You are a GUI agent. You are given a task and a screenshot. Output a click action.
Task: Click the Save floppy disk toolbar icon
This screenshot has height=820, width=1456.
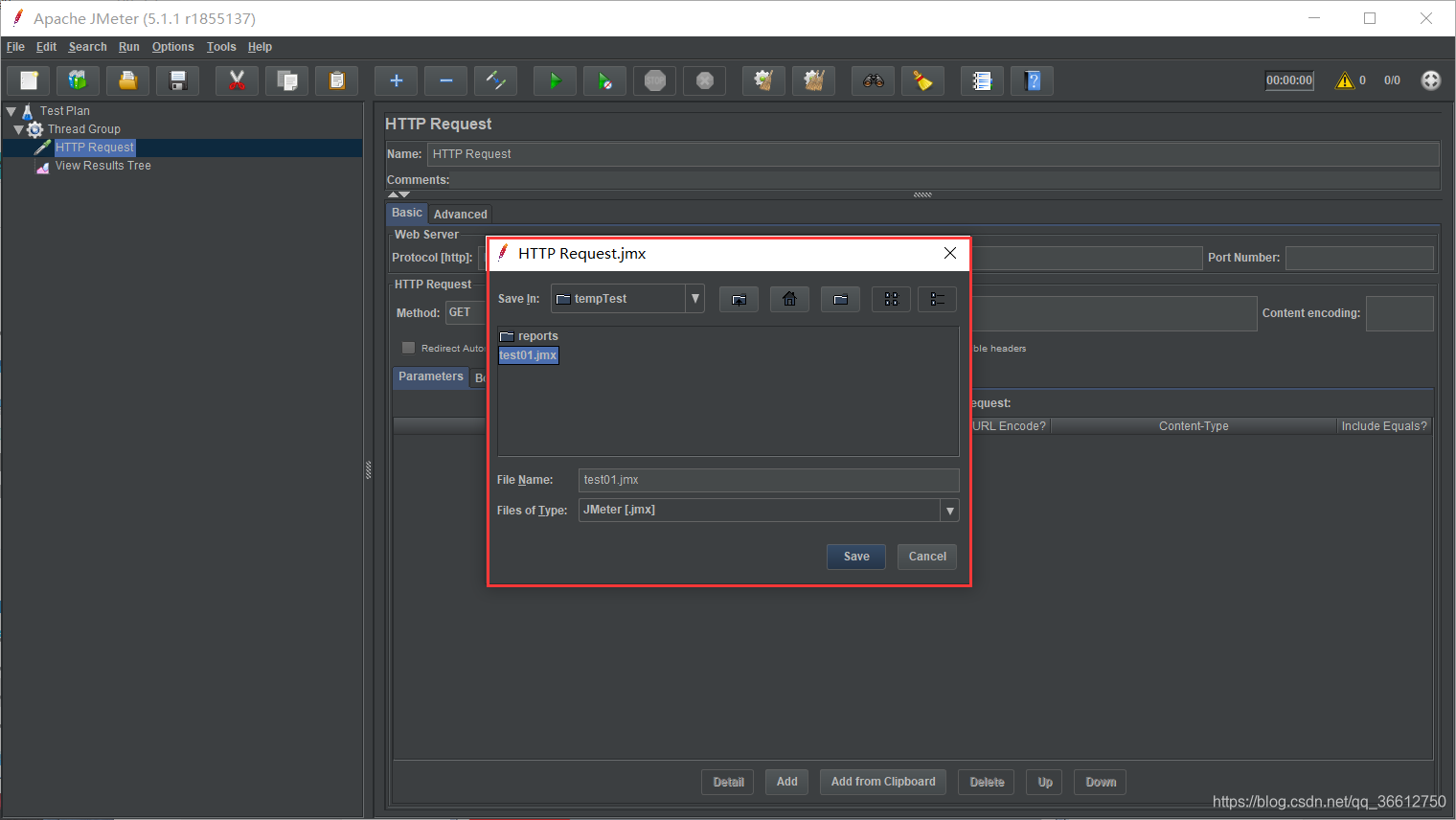pyautogui.click(x=178, y=81)
